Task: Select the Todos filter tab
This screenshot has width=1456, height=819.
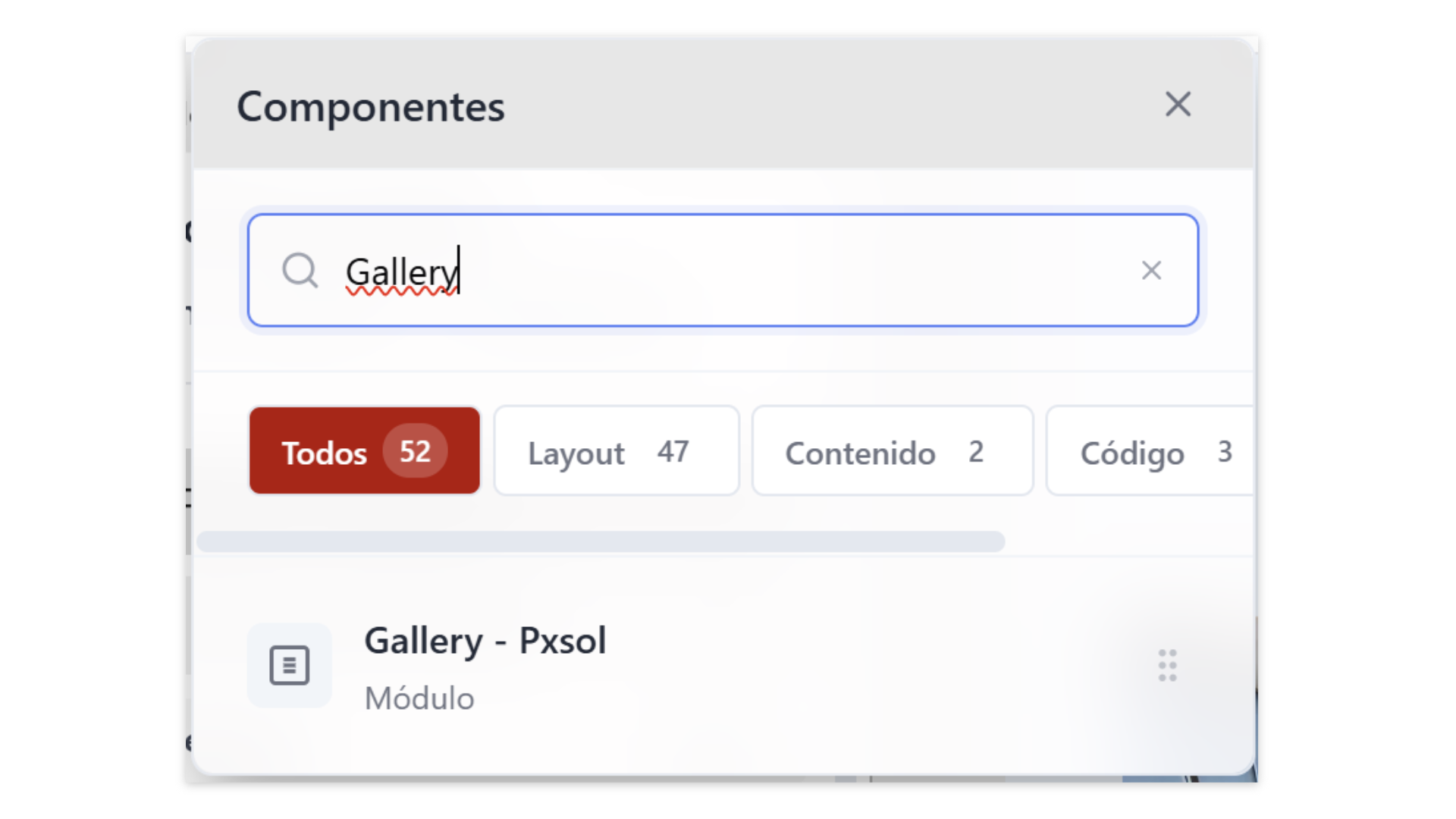Action: click(326, 452)
